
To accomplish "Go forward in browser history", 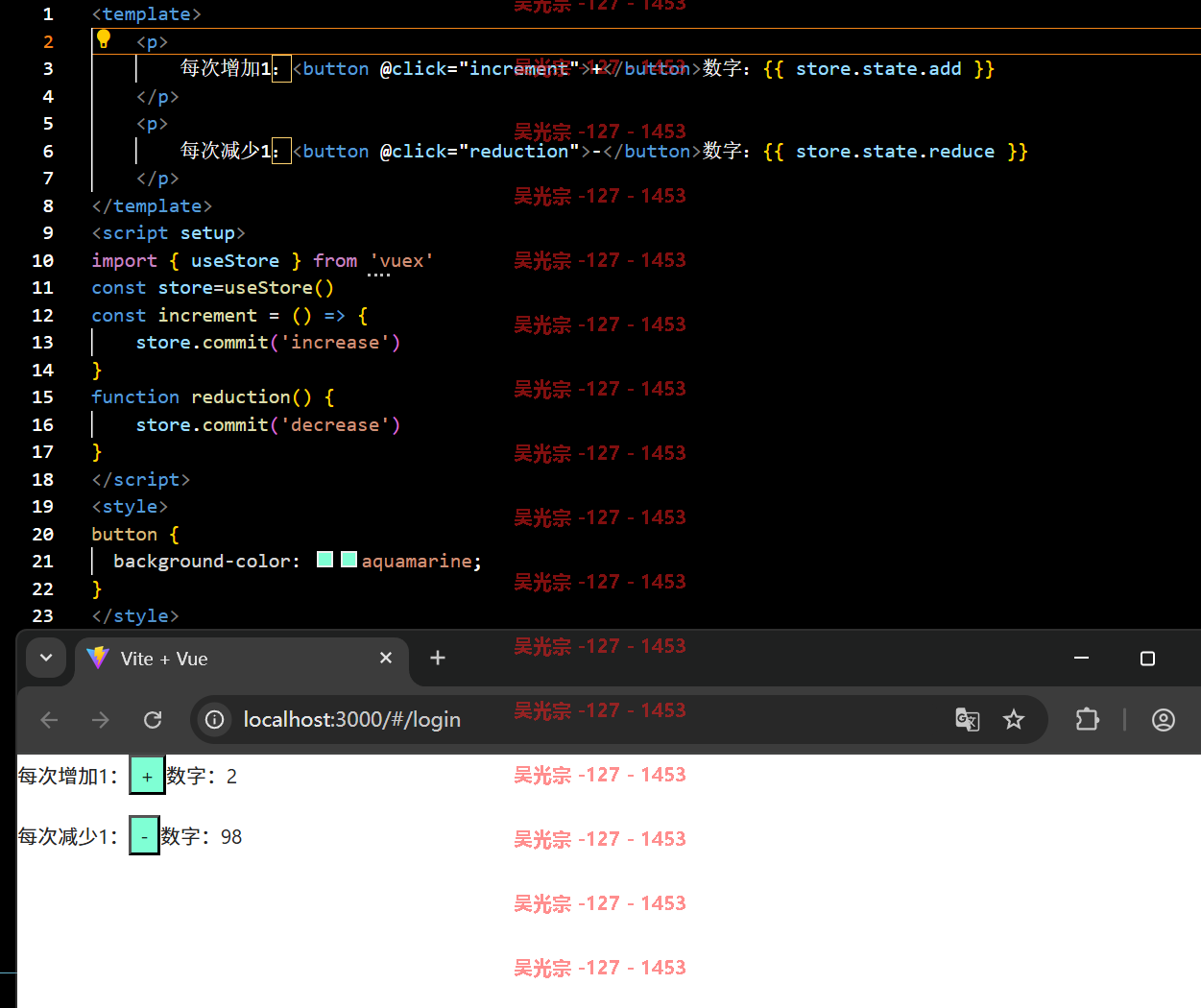I will (101, 719).
